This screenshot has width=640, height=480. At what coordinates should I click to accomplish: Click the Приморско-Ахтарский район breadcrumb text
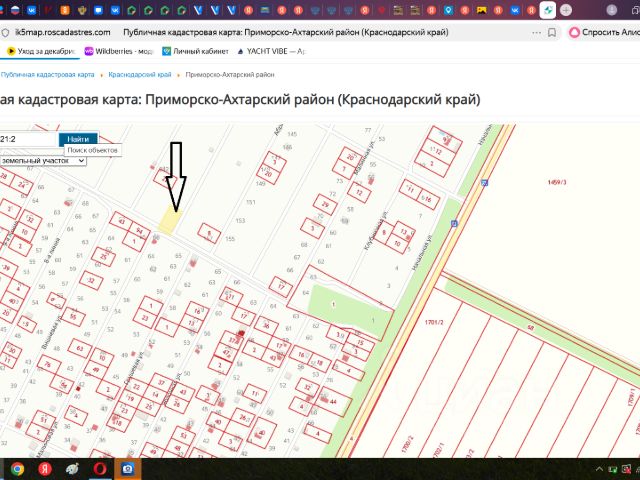click(x=230, y=75)
